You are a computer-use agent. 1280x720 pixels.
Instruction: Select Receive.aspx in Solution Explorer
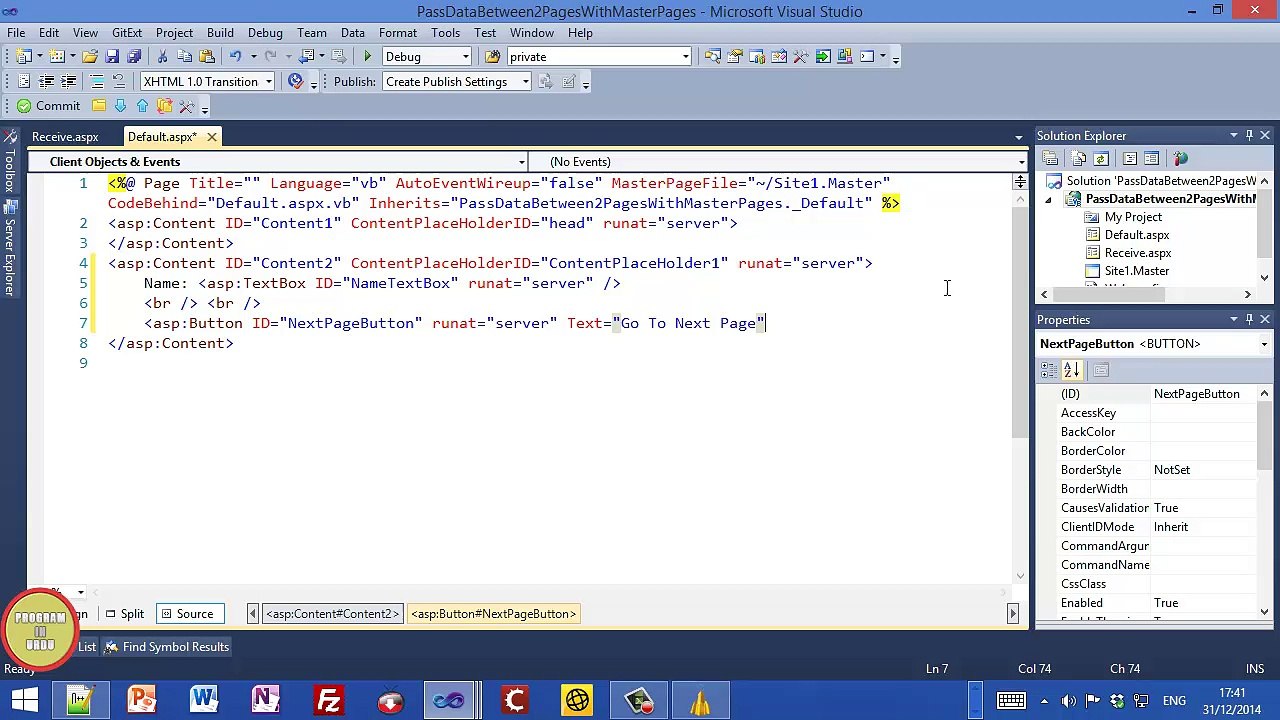1138,253
